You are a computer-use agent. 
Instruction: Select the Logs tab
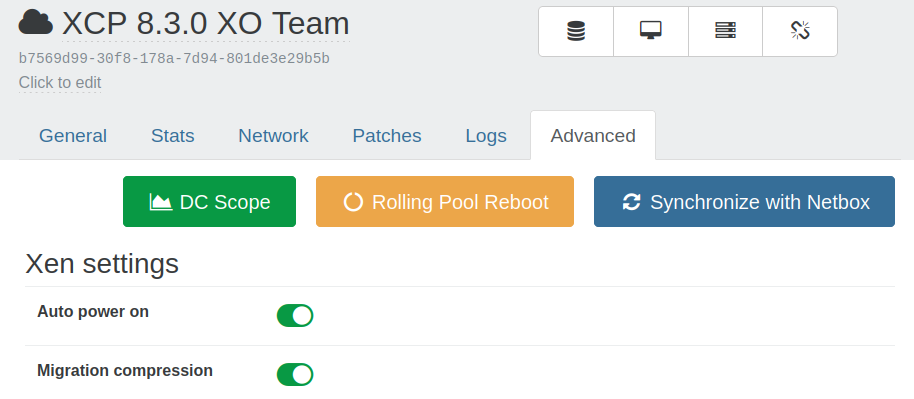tap(486, 135)
